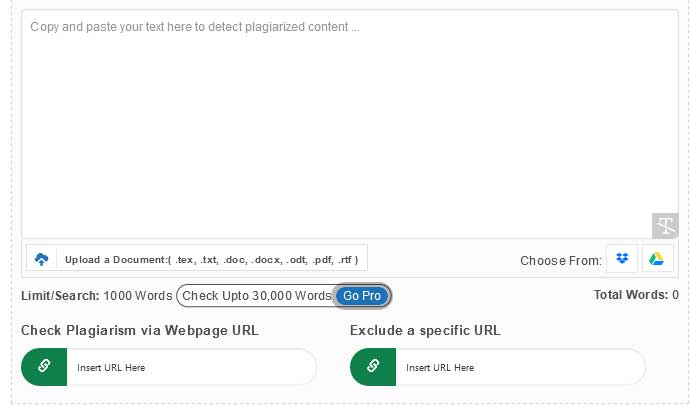The image size is (690, 407).
Task: Clear text using the strikethrough T icon
Action: (x=665, y=226)
